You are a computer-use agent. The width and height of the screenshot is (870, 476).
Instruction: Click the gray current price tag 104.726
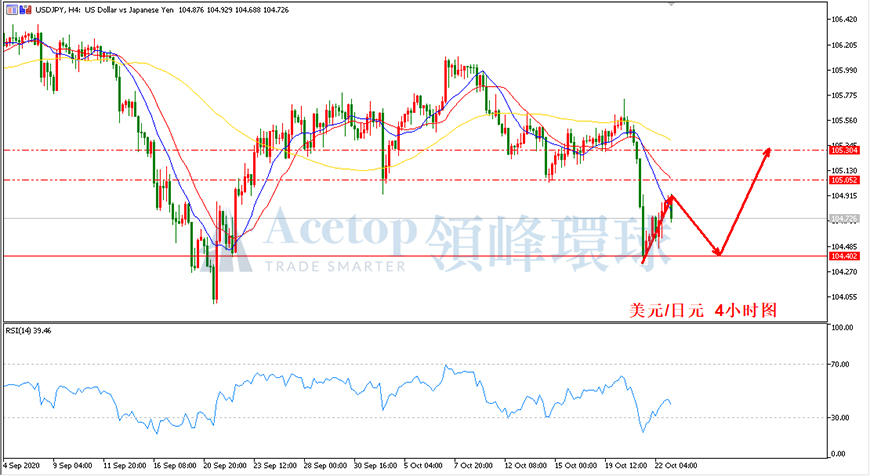(844, 219)
